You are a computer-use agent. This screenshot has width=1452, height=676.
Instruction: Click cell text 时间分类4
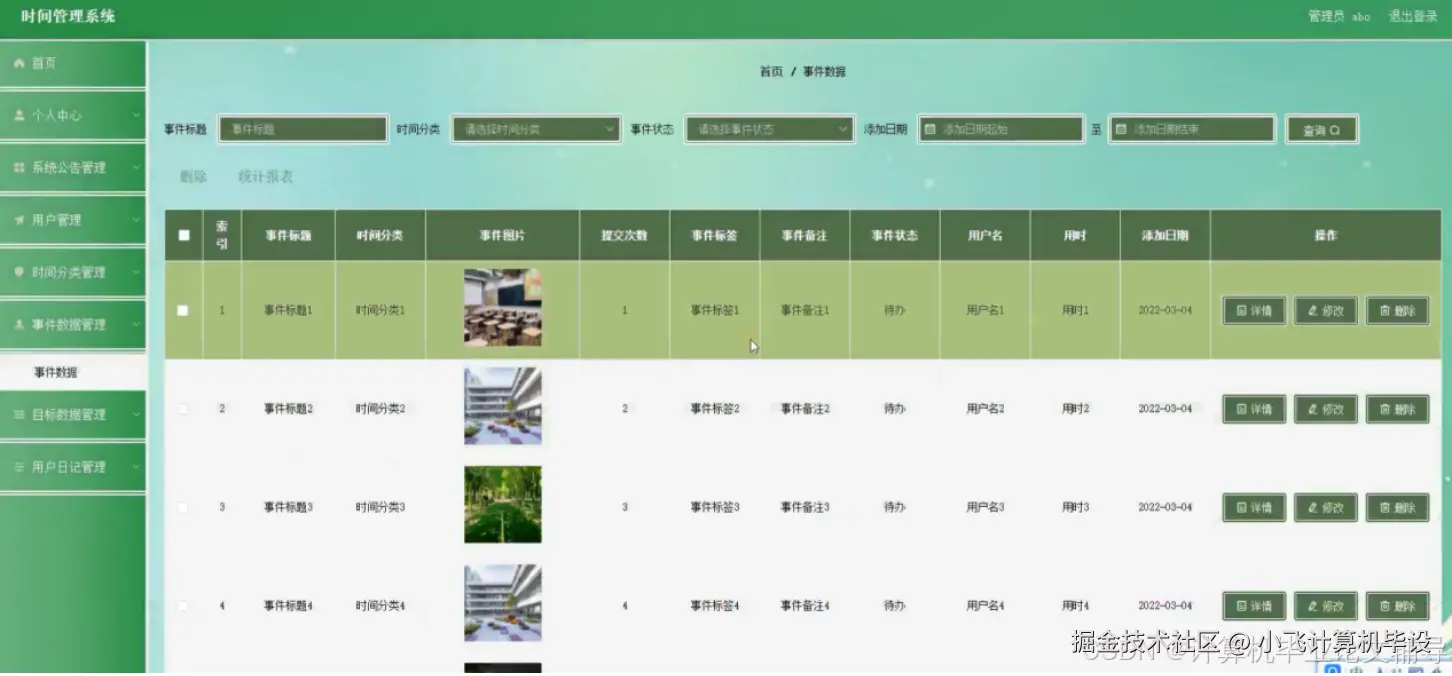pos(380,606)
